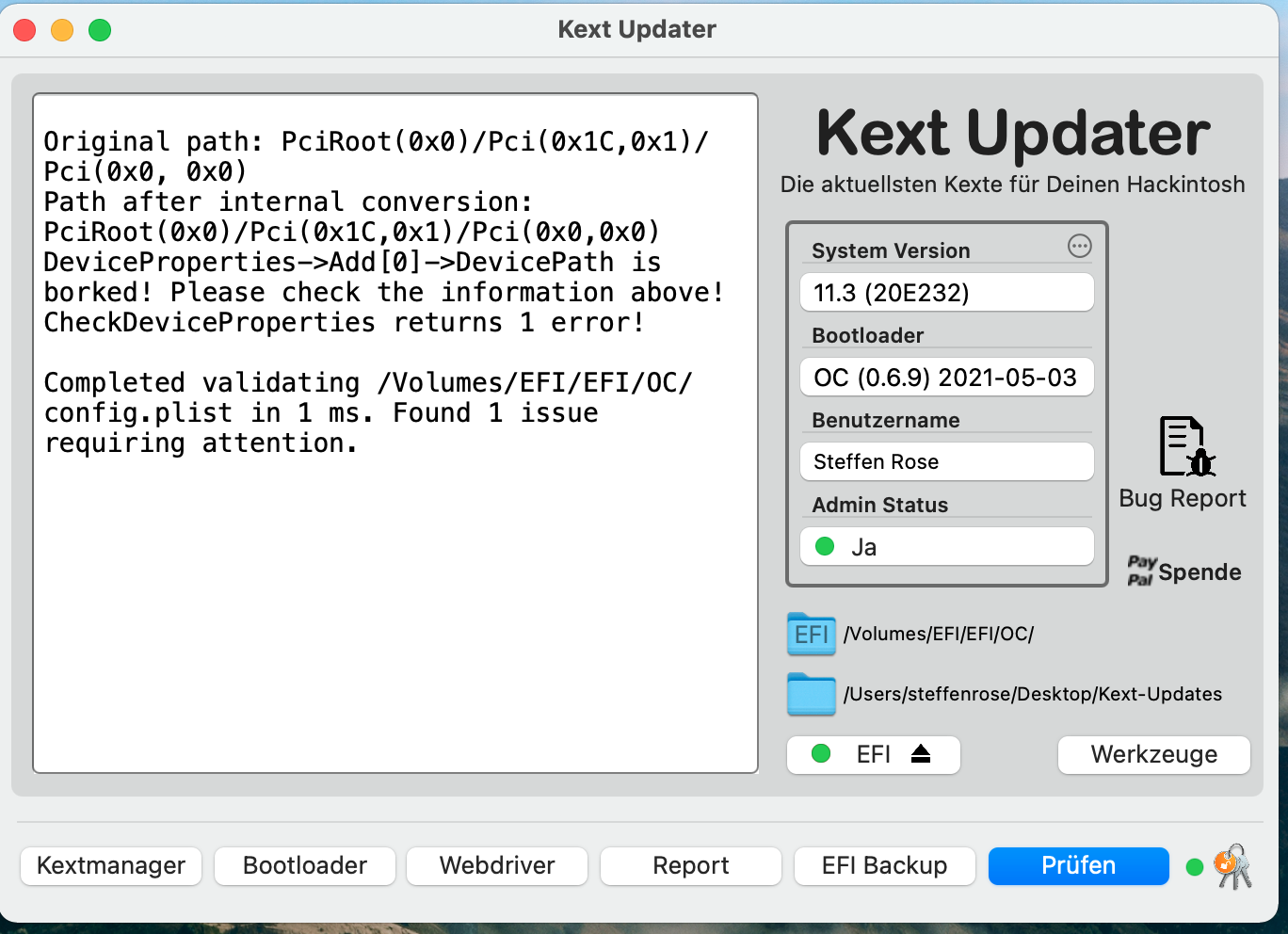The image size is (1288, 934).
Task: Click the green zoom window button
Action: click(x=100, y=30)
